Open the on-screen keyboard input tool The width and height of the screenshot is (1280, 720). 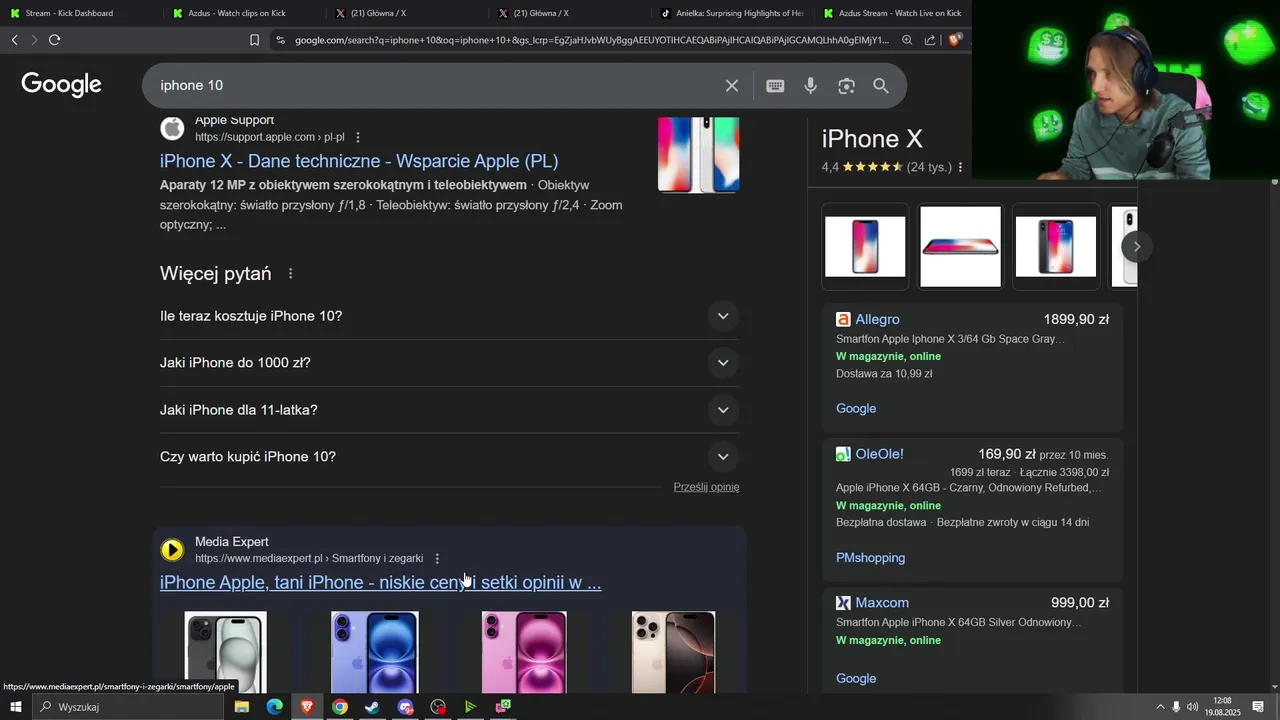[775, 86]
